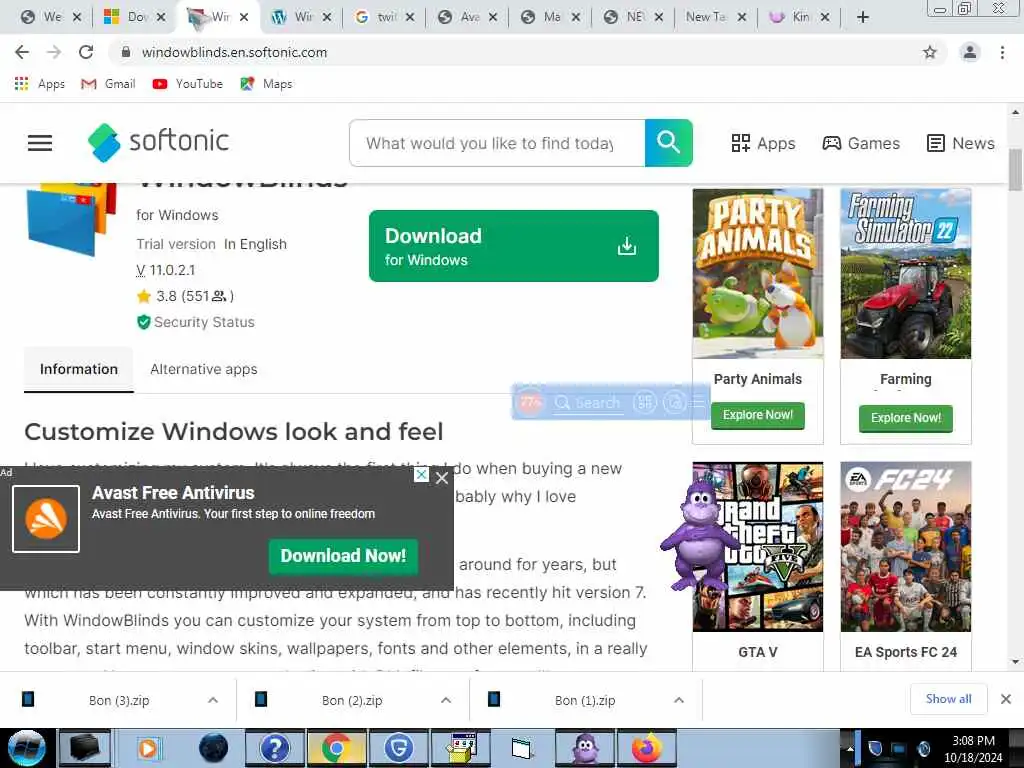Click the teal search magnifier button
The width and height of the screenshot is (1024, 768).
pyautogui.click(x=668, y=142)
